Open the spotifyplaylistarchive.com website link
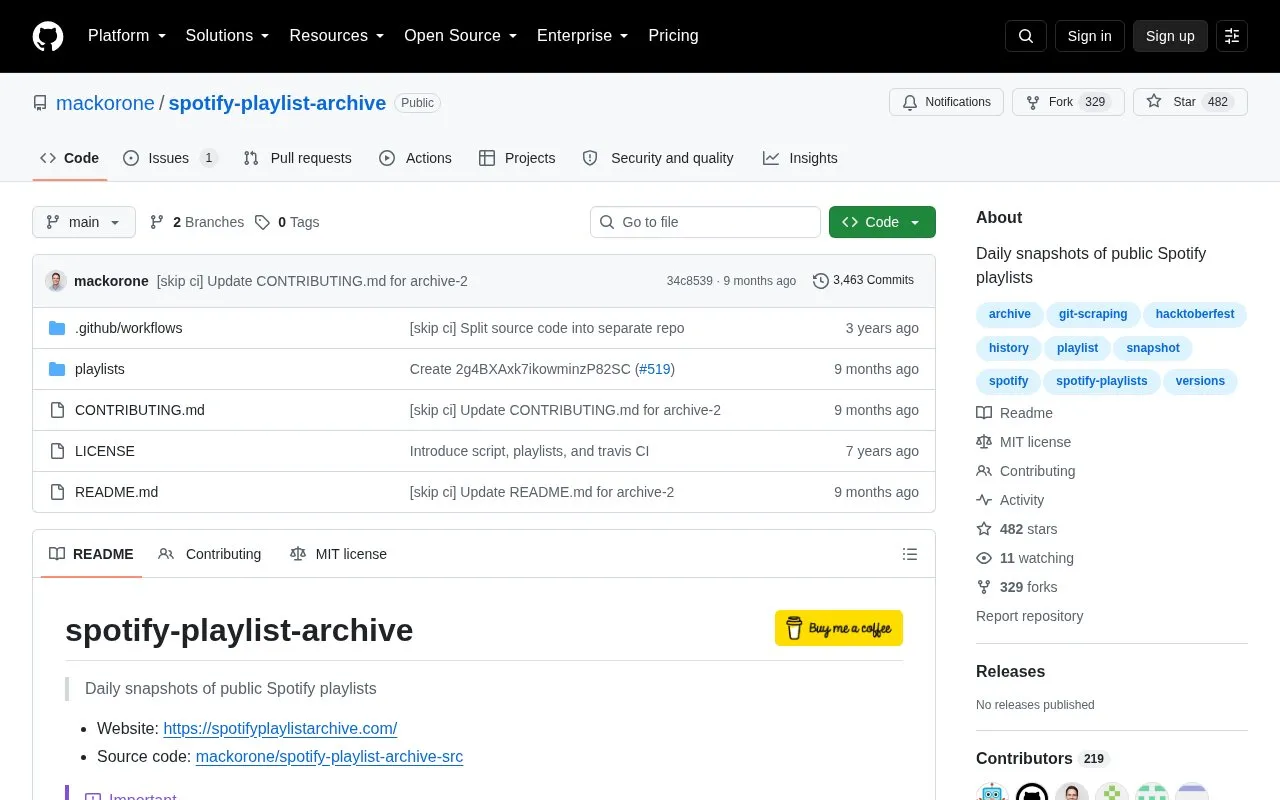The height and width of the screenshot is (800, 1280). pyautogui.click(x=280, y=729)
